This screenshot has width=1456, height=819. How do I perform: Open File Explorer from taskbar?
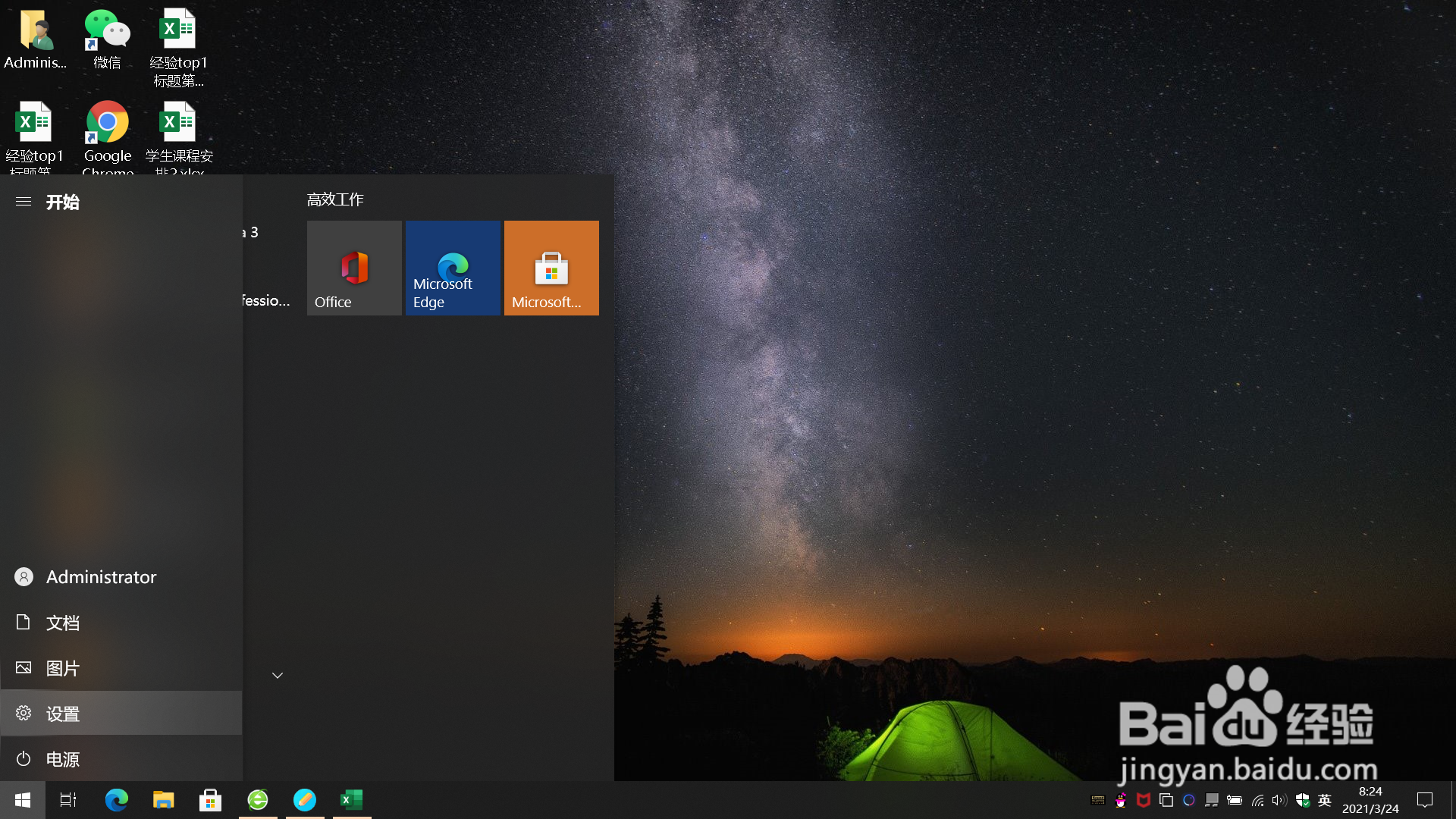tap(164, 800)
